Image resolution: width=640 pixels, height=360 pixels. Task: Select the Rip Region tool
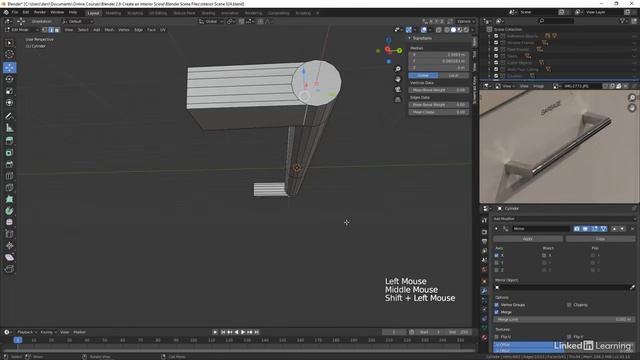(x=9, y=269)
